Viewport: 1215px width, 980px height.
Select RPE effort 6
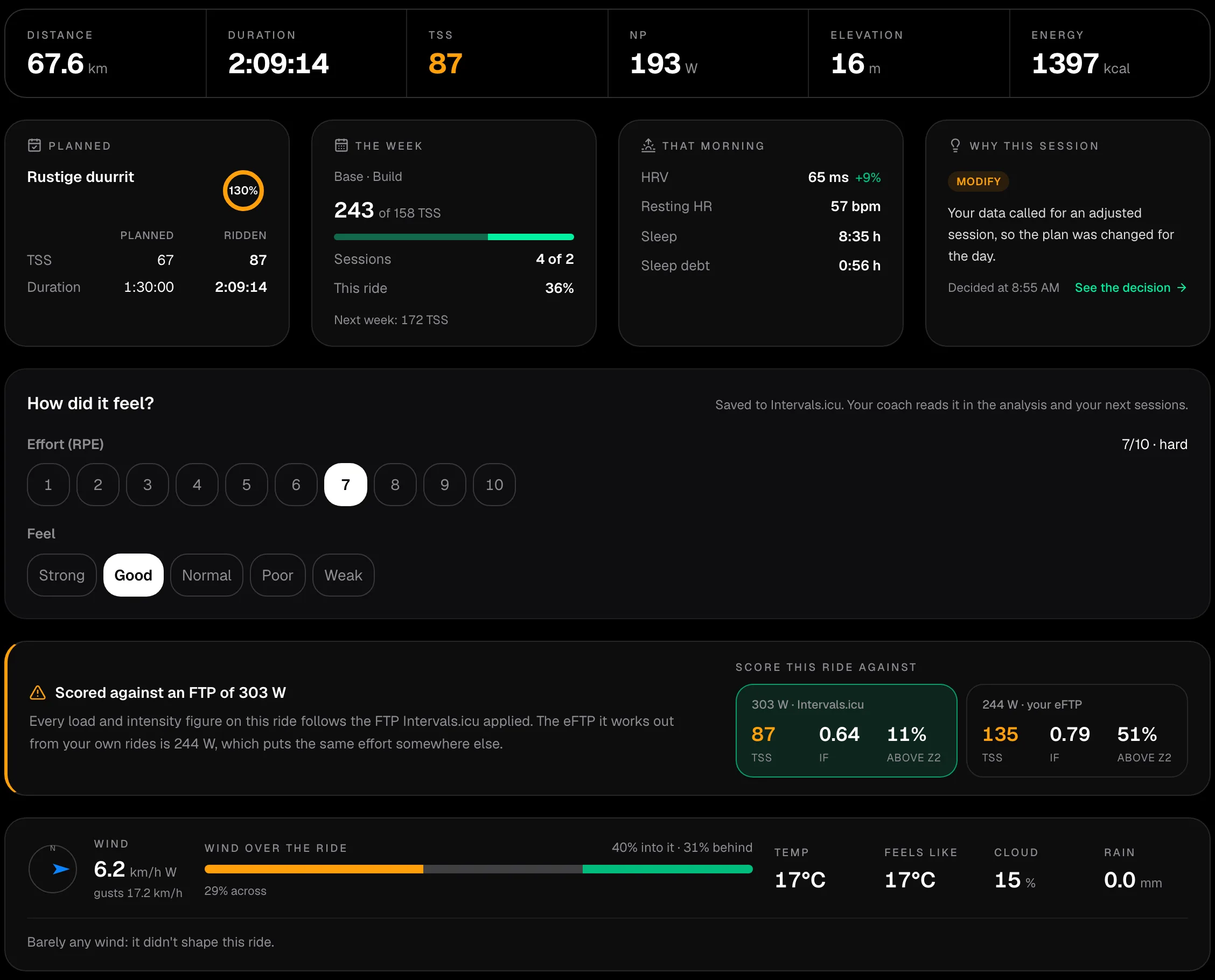click(296, 485)
